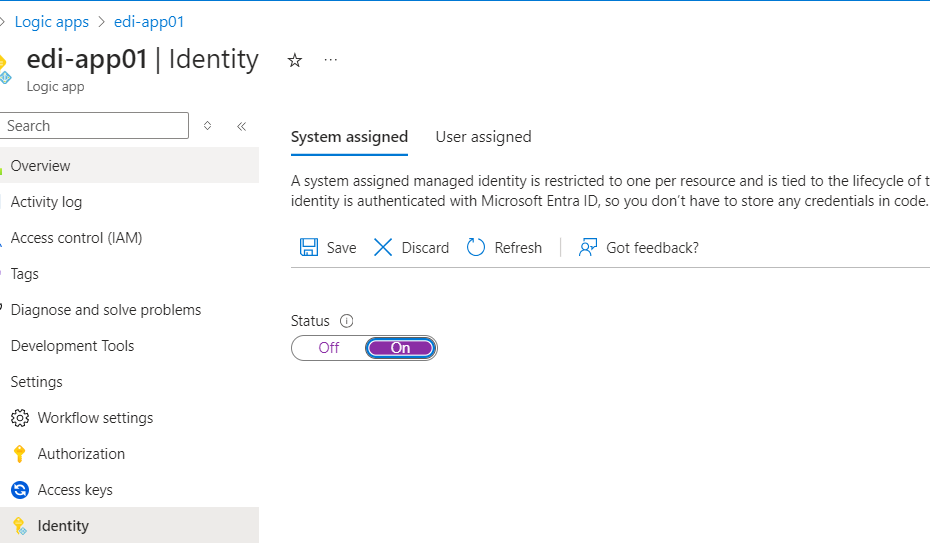930x549 pixels.
Task: Go to Logic apps breadcrumb
Action: (52, 22)
